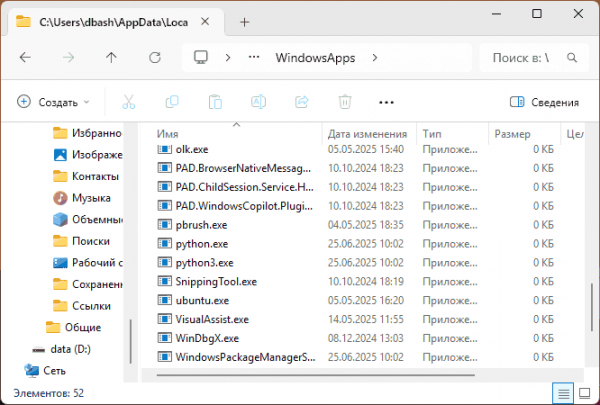This screenshot has height=405, width=600.
Task: Click the Rename toolbar icon
Action: [x=258, y=102]
